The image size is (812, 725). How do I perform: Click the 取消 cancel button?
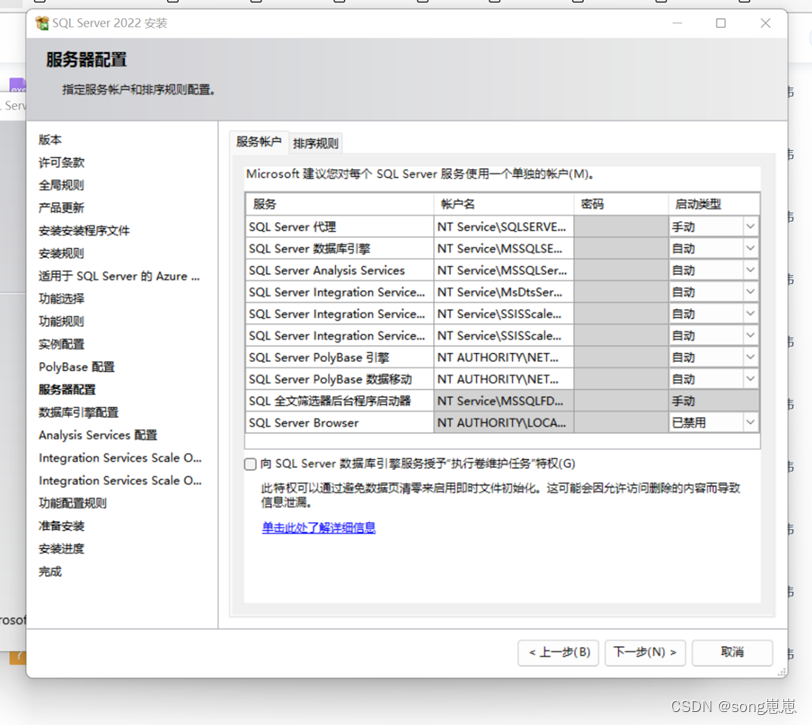[732, 652]
